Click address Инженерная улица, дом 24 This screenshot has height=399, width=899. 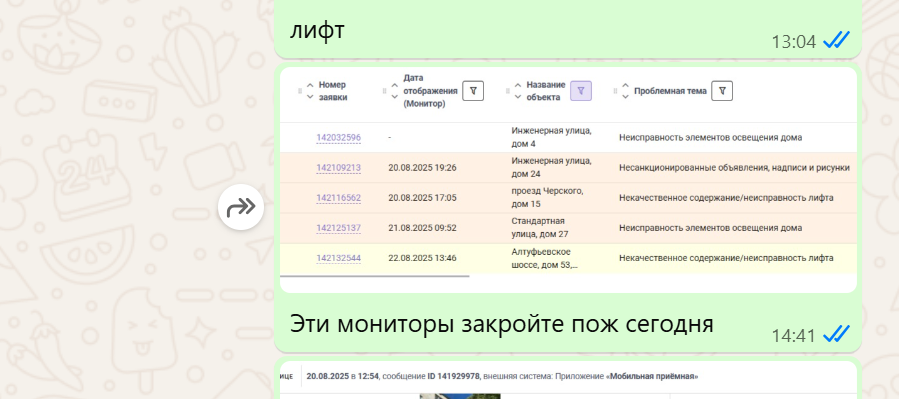tap(551, 167)
